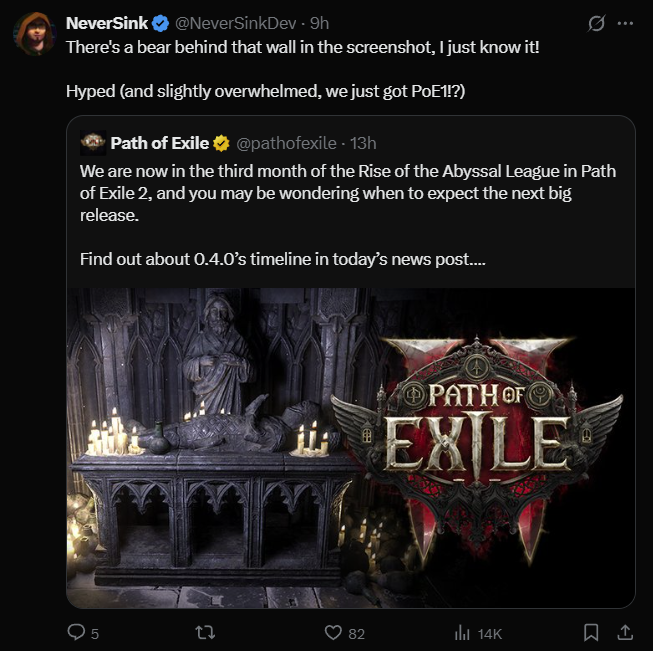653x651 pixels.
Task: Bookmark this NeverSink post
Action: pyautogui.click(x=591, y=632)
